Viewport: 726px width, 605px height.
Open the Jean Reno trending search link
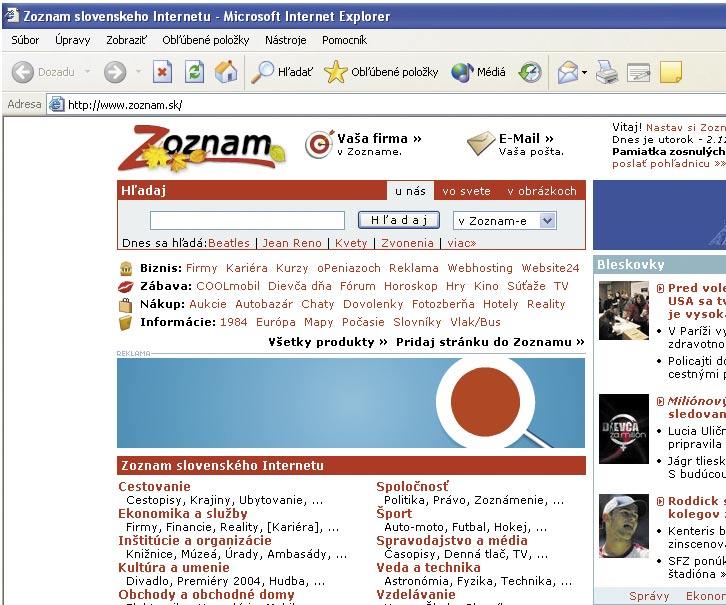point(292,243)
